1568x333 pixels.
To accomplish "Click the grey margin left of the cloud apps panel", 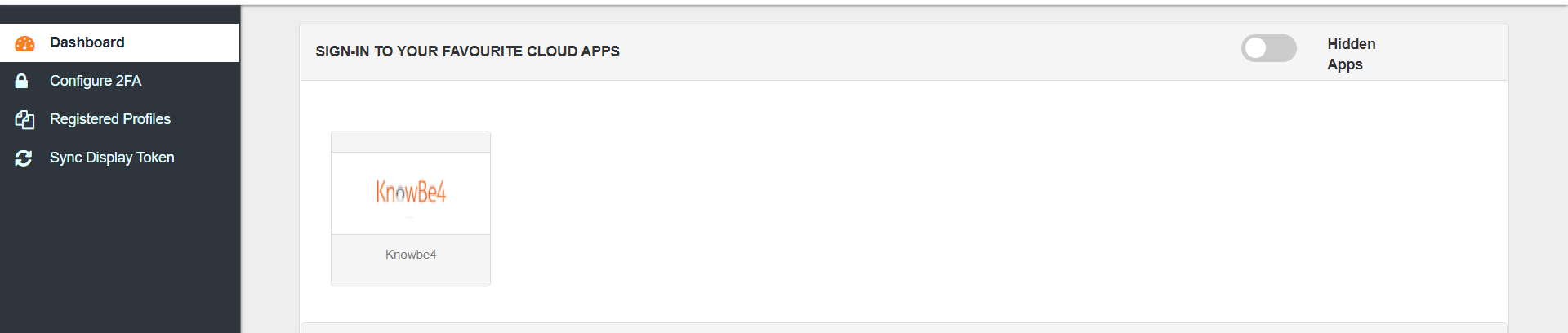I will [x=269, y=180].
